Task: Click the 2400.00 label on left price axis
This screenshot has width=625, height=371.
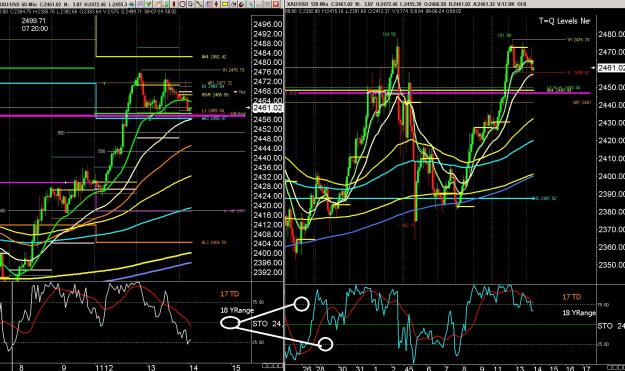Action: [x=267, y=253]
